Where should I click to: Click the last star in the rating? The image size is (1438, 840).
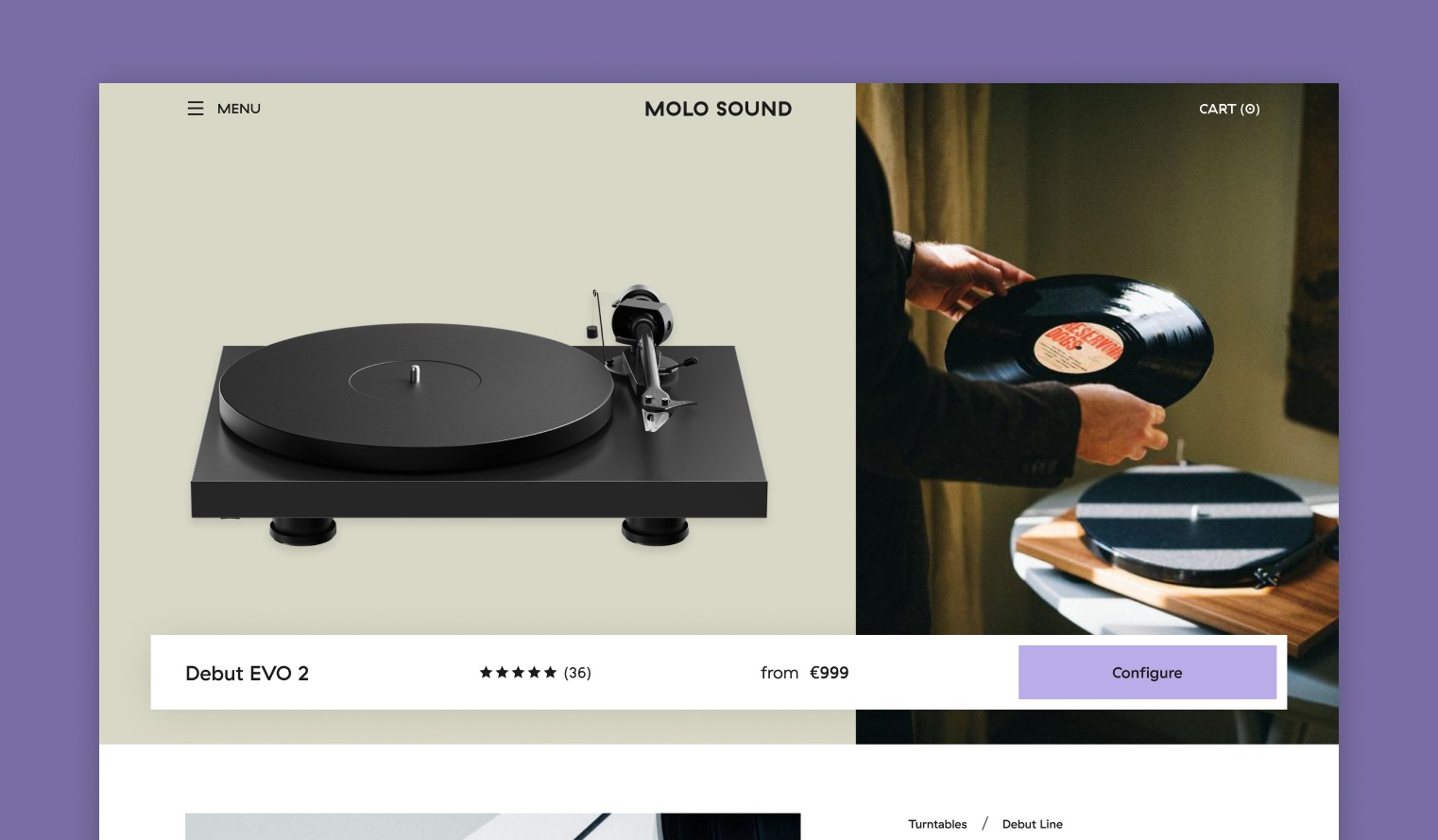coord(550,673)
